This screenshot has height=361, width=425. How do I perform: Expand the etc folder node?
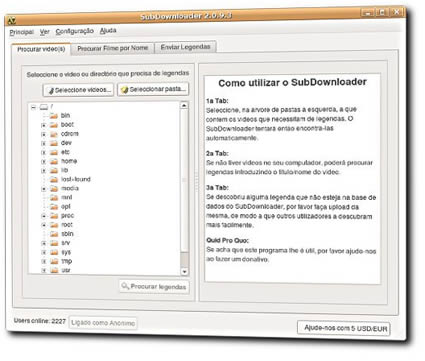pyautogui.click(x=43, y=153)
